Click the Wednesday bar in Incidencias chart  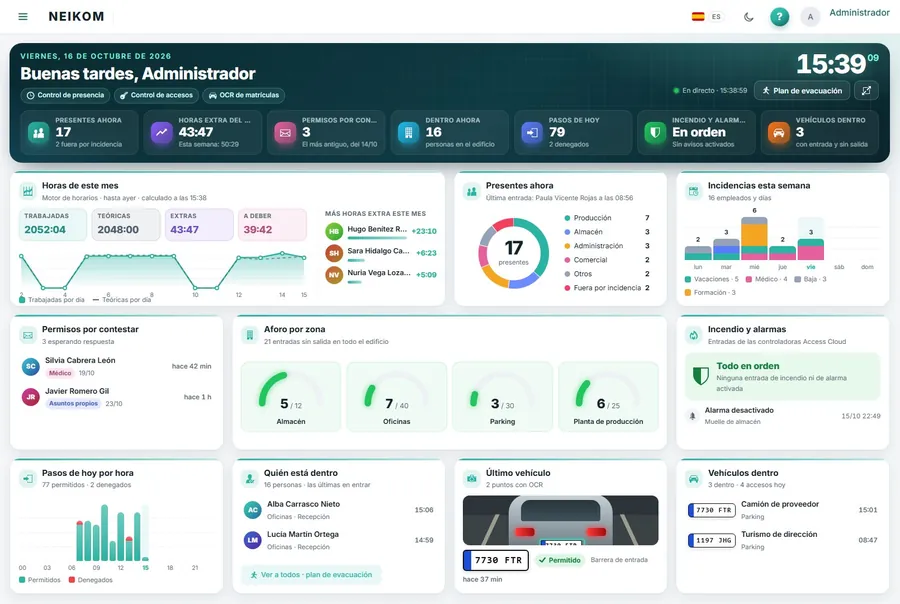pos(754,239)
